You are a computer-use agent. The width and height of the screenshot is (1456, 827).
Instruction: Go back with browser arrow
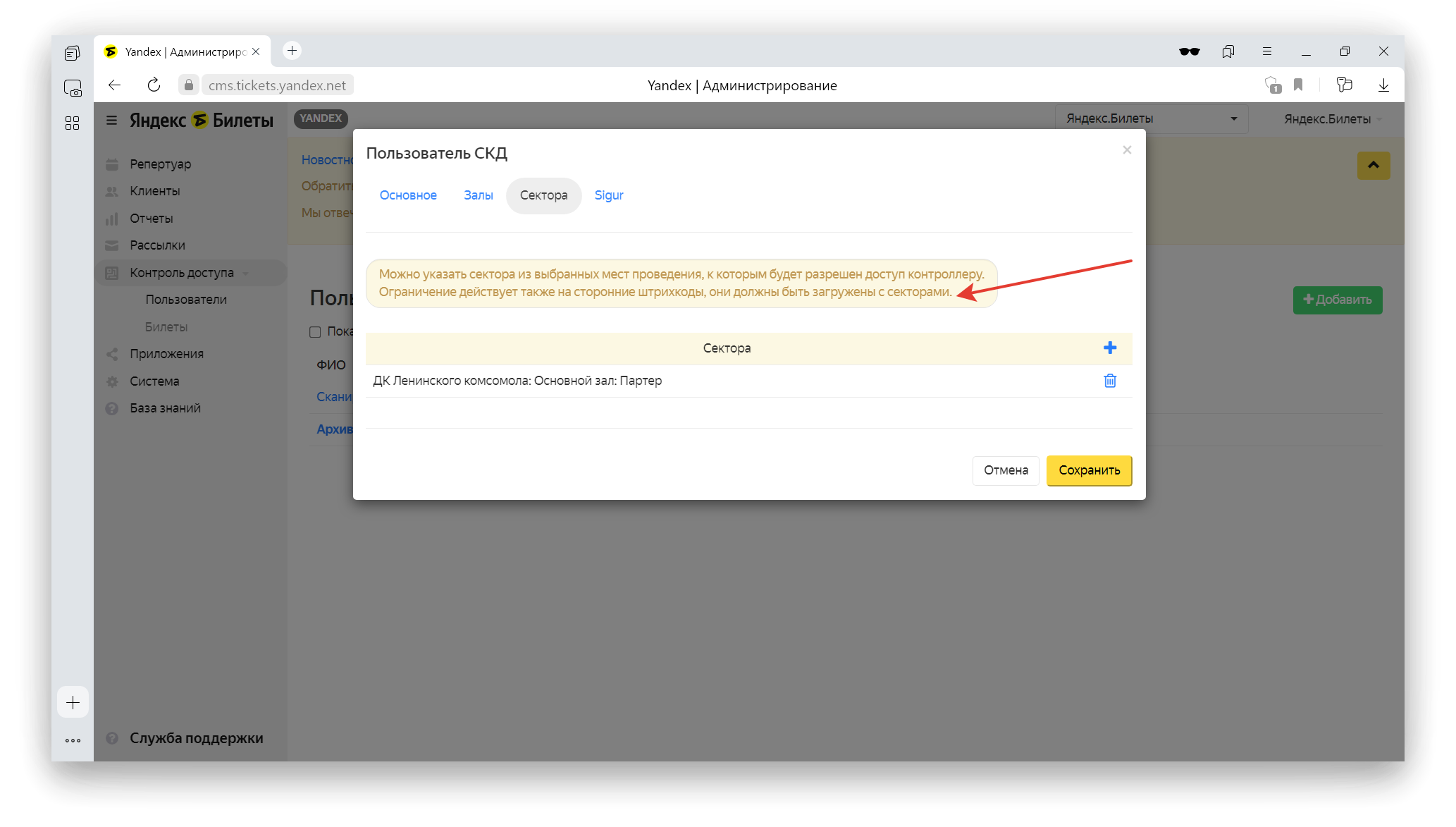(x=114, y=85)
